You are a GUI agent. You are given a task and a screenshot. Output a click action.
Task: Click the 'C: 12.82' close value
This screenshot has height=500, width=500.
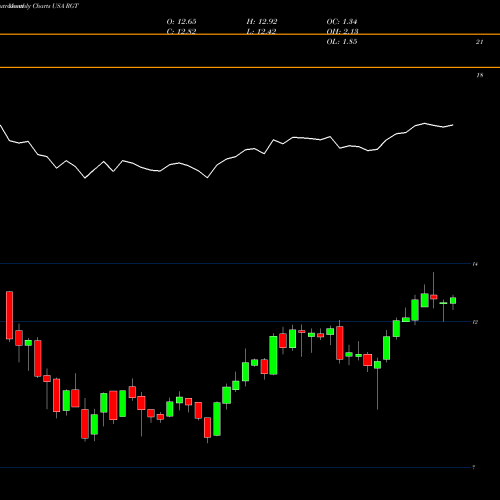click(x=181, y=32)
